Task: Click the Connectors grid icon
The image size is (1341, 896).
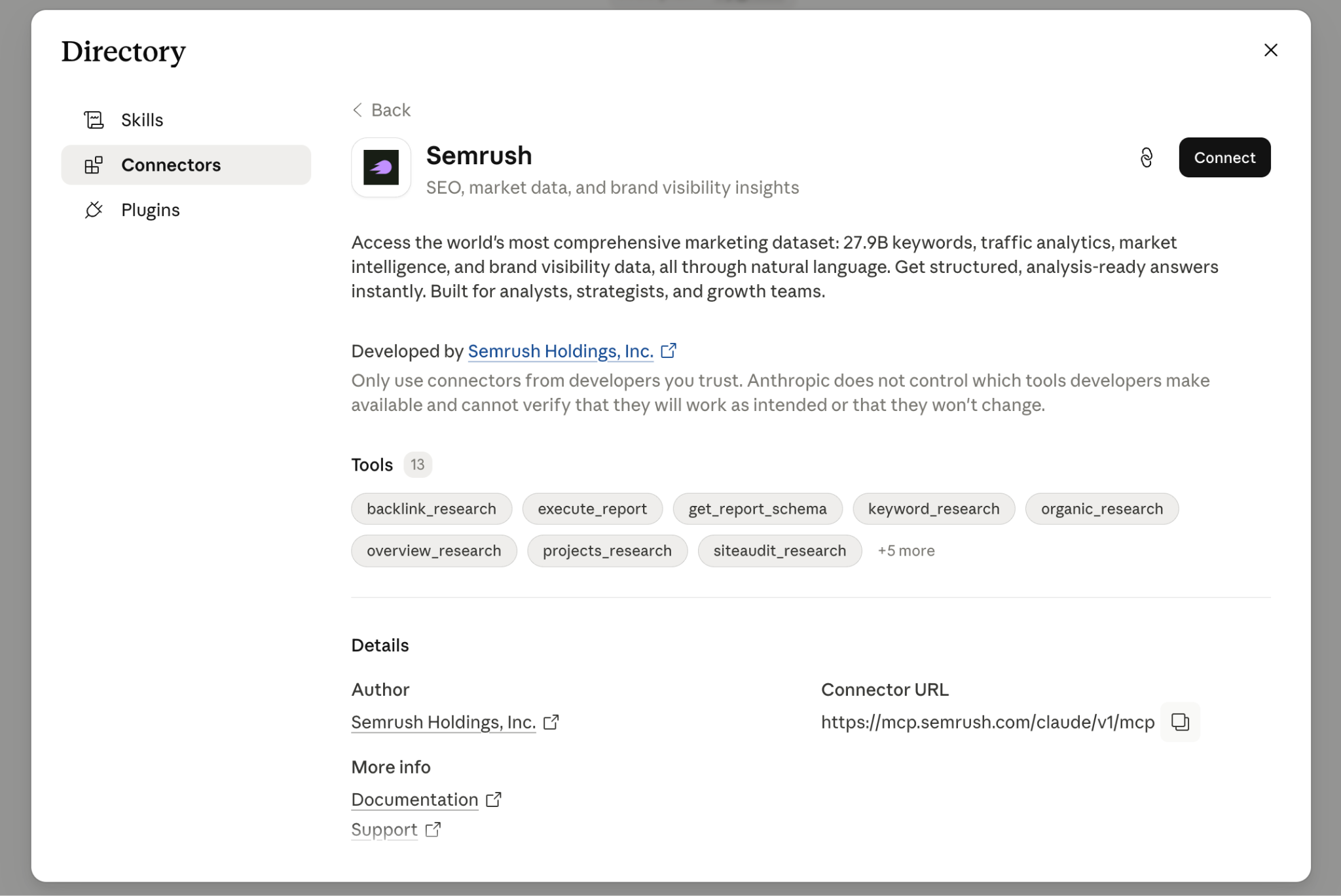Action: click(x=94, y=165)
